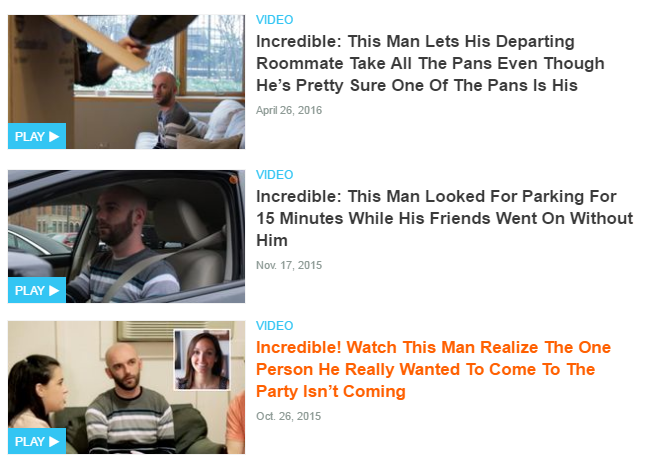Click the VIDEO tag above the party headline
Viewport: 650px width, 467px height.
pyautogui.click(x=274, y=325)
